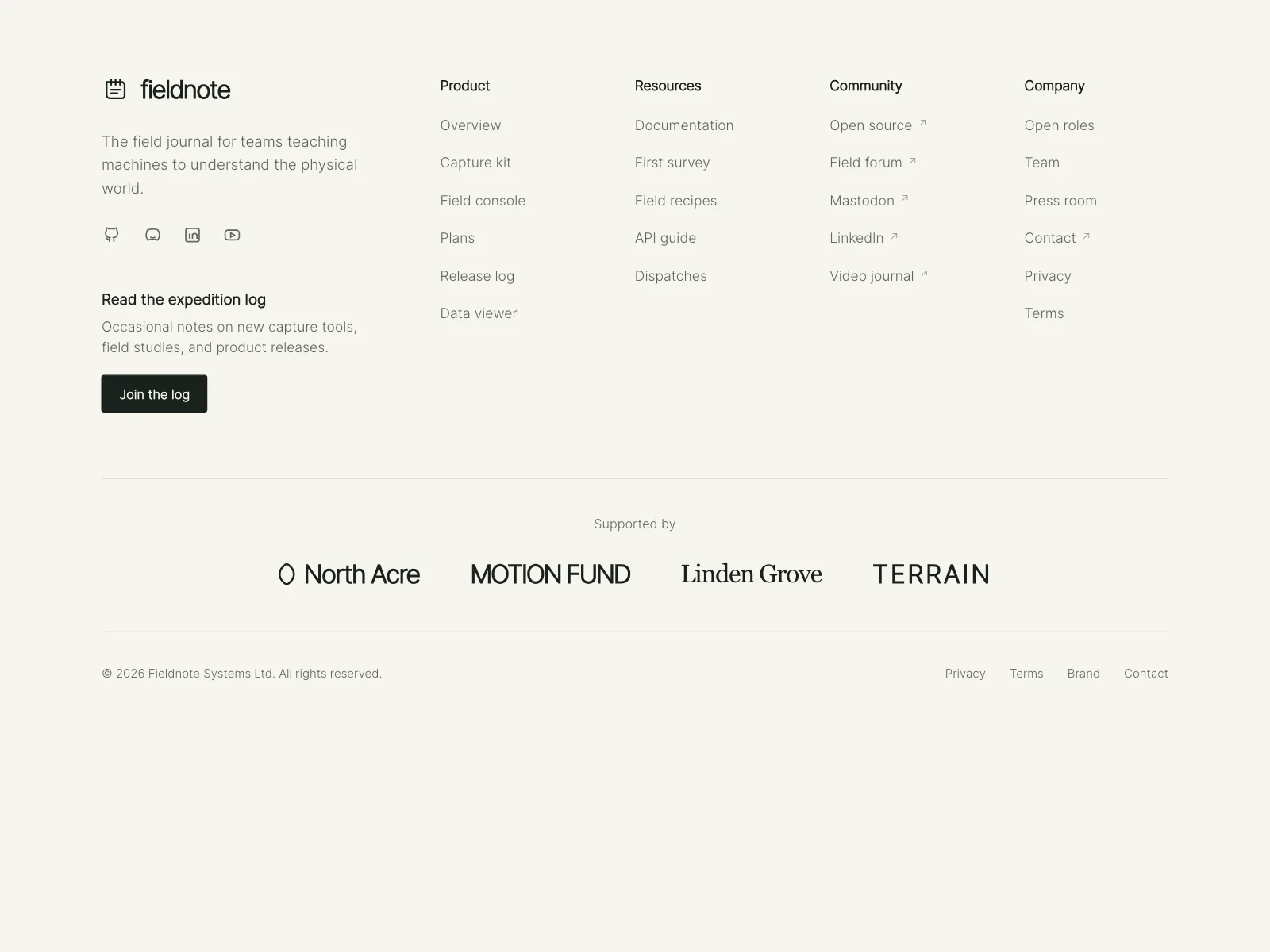The width and height of the screenshot is (1270, 952).
Task: Open Contact link in Company column
Action: click(x=1057, y=238)
